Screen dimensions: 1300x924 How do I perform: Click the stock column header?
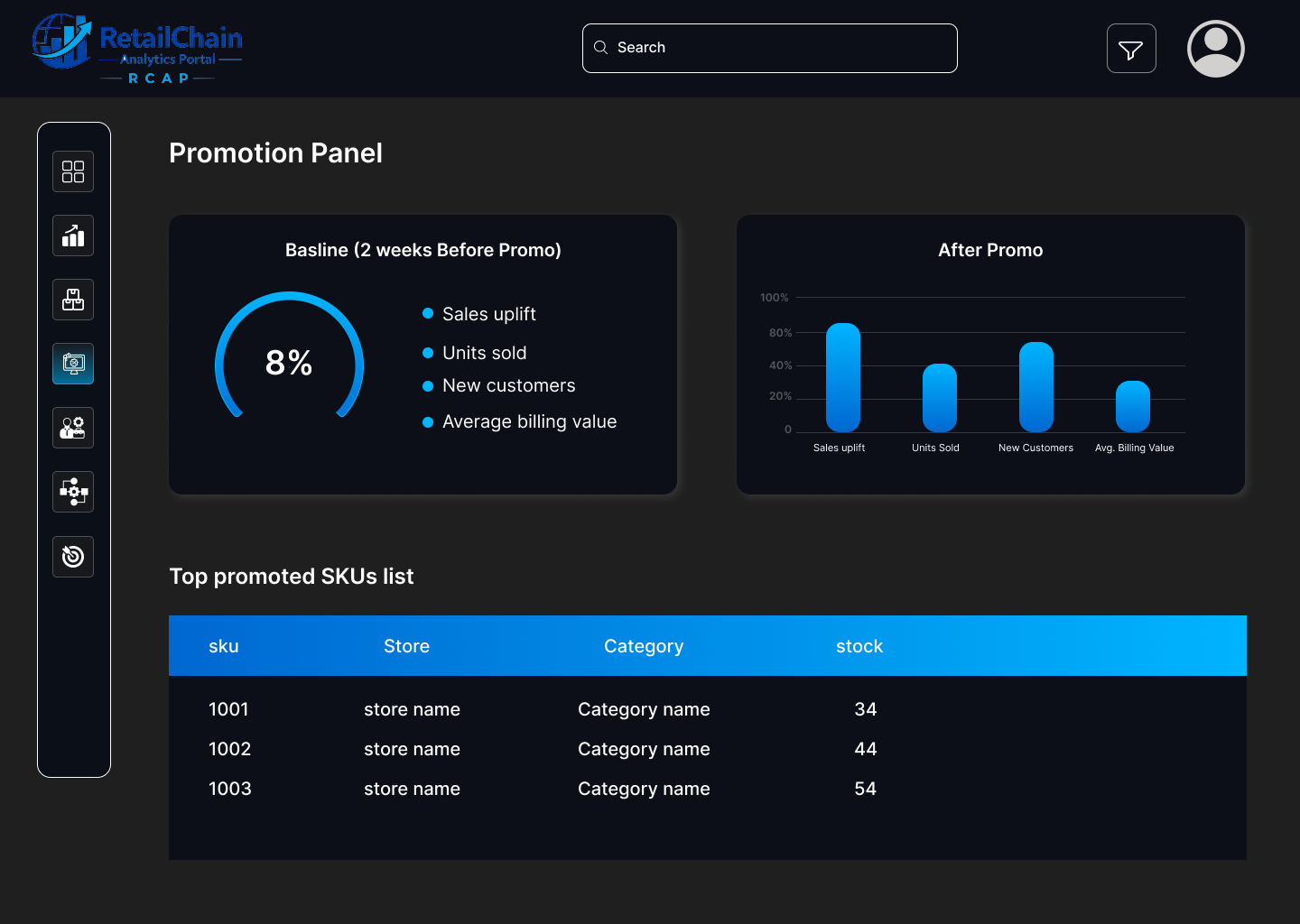coord(859,645)
